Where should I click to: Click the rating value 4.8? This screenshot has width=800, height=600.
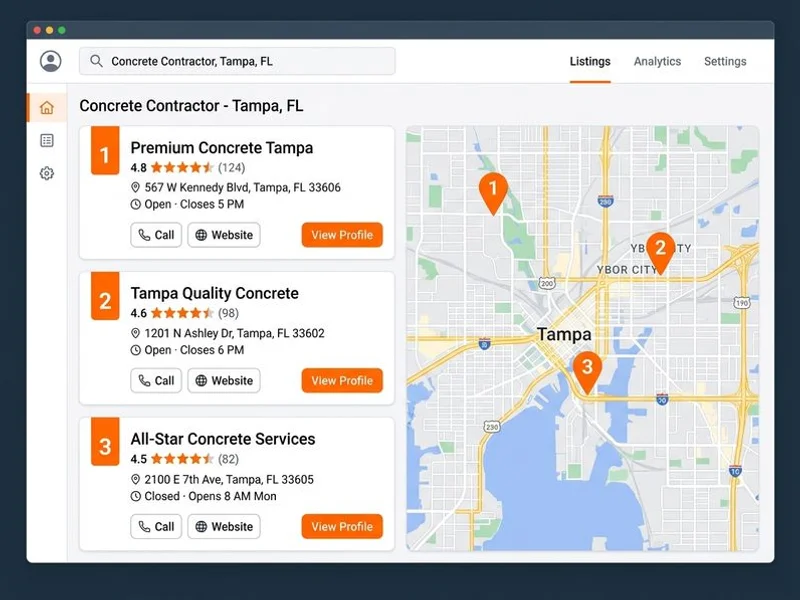138,167
